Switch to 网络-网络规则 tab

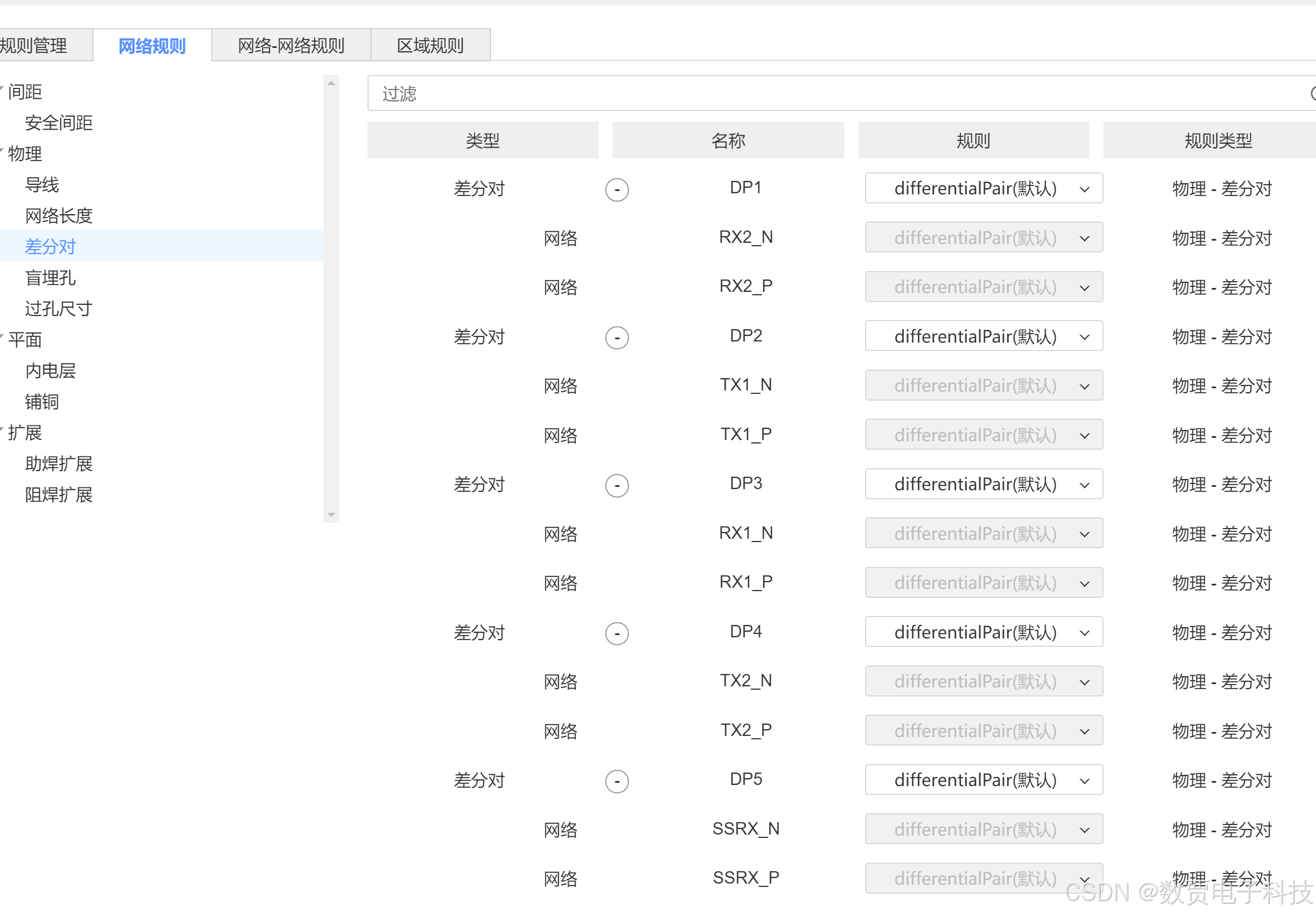[x=291, y=45]
